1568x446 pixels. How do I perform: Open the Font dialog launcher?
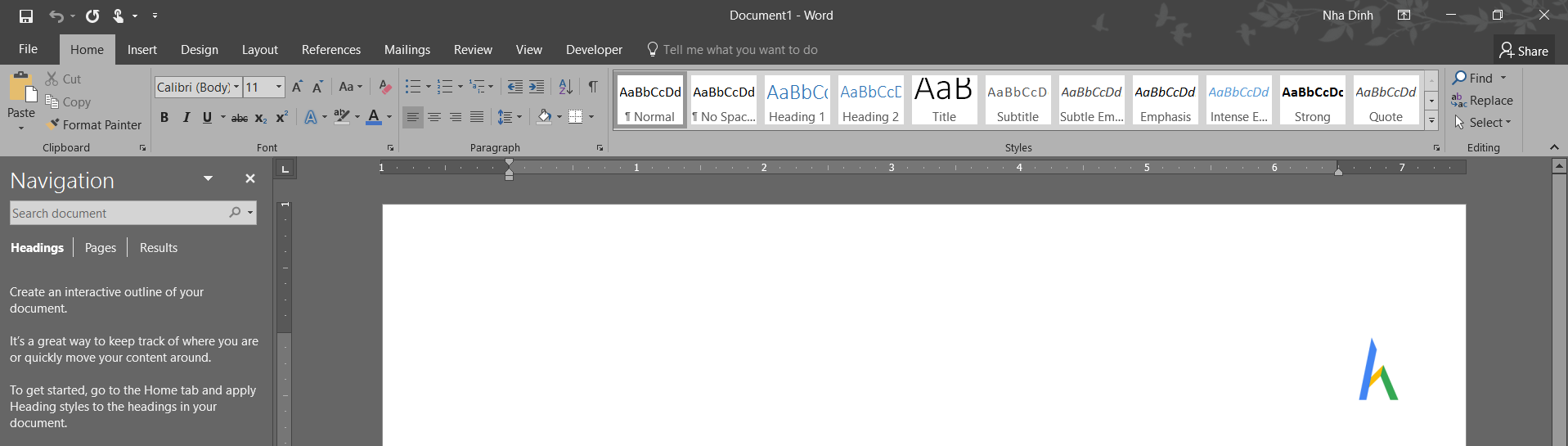[390, 148]
